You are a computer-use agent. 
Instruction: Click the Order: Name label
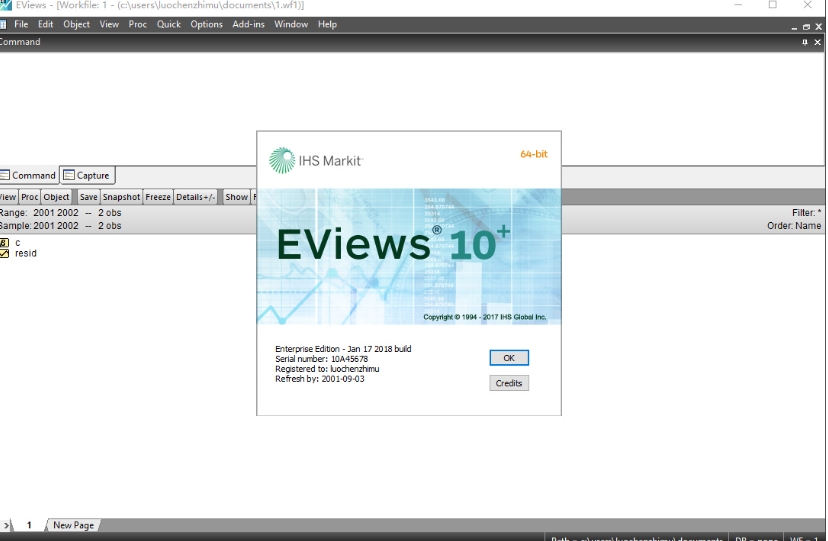pyautogui.click(x=794, y=225)
